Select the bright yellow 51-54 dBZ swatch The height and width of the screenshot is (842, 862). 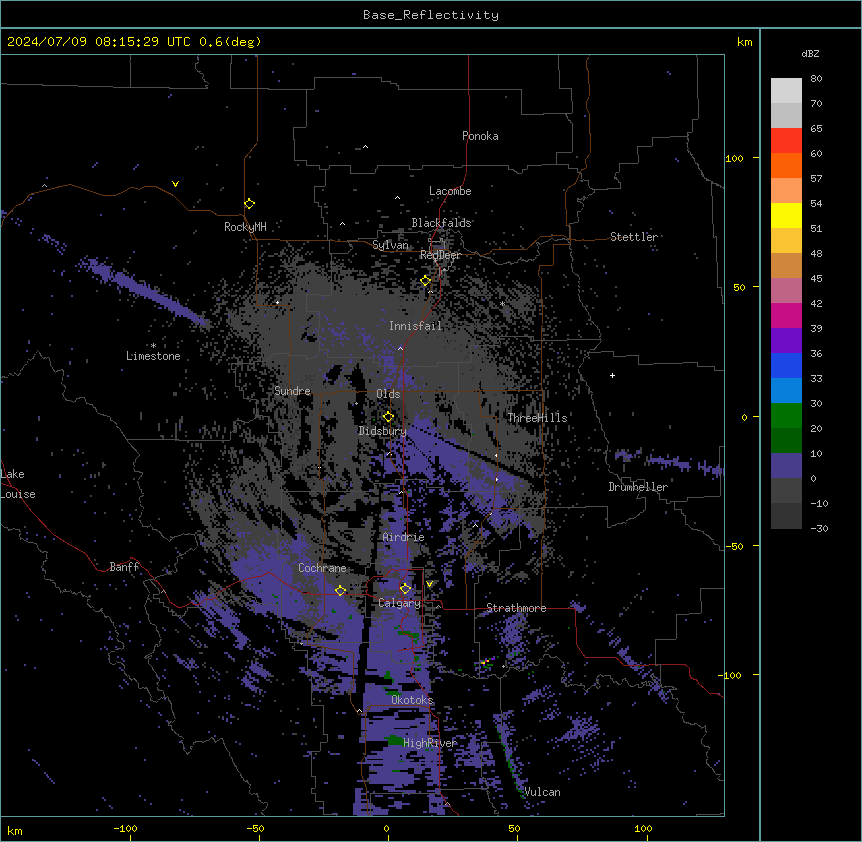point(786,215)
